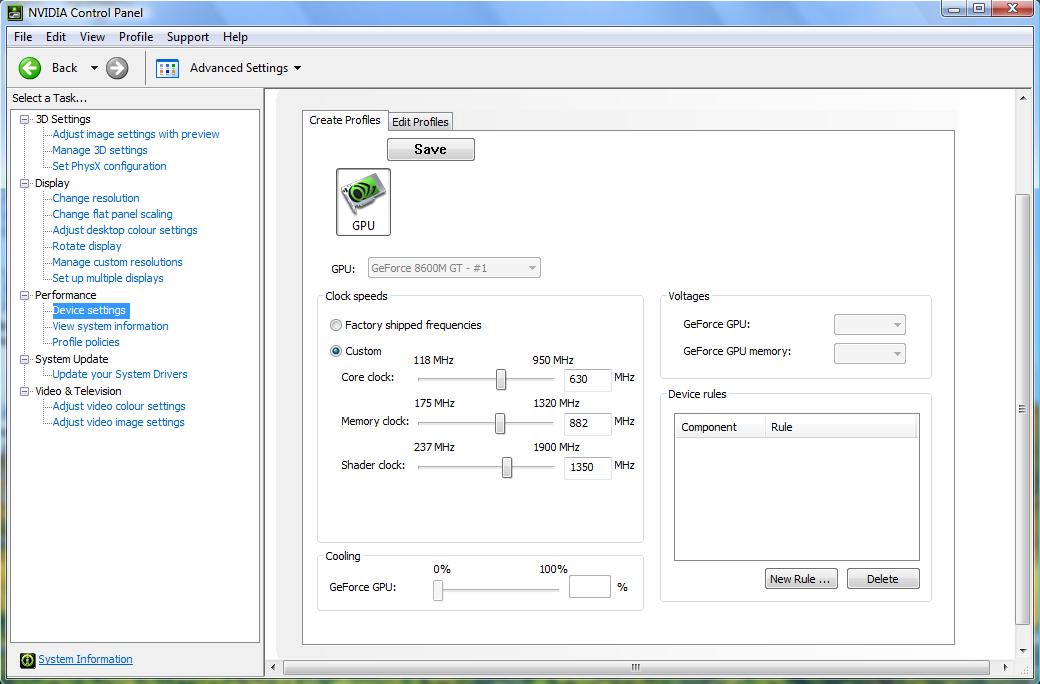This screenshot has width=1040, height=684.
Task: Open the GeForce GPU memory voltage dropdown
Action: [x=870, y=353]
